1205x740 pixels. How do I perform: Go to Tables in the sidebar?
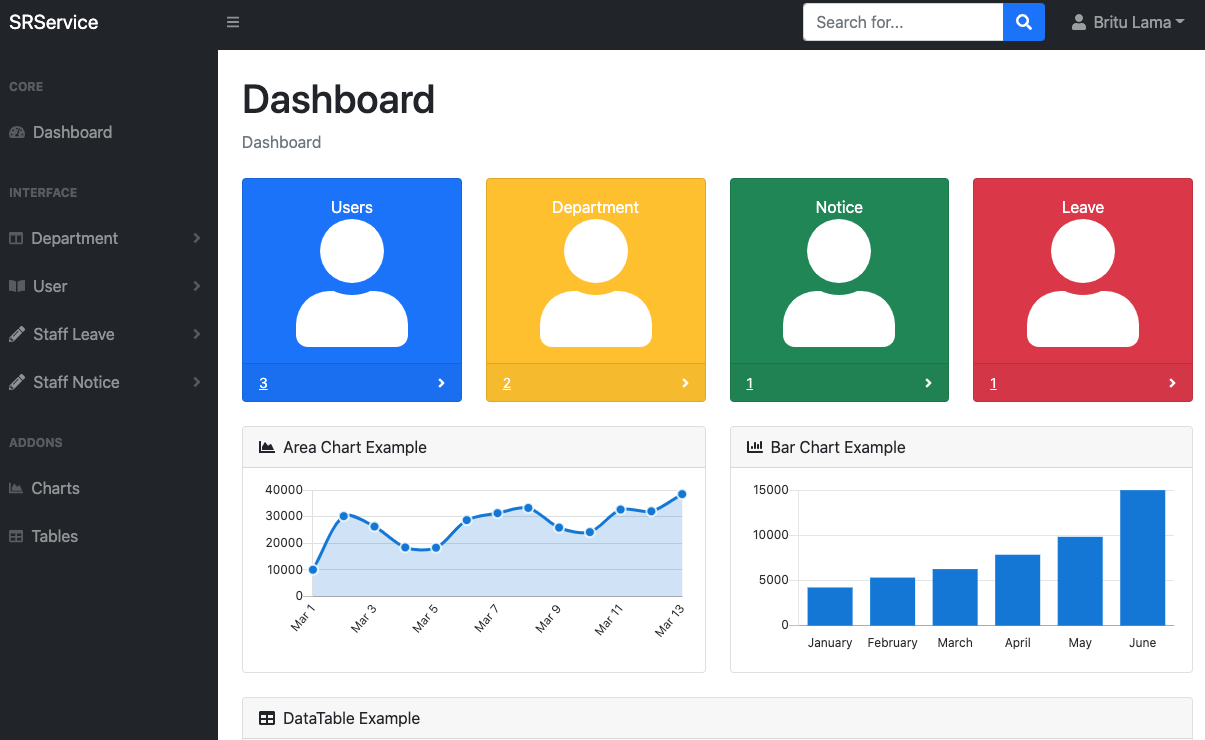tap(54, 536)
